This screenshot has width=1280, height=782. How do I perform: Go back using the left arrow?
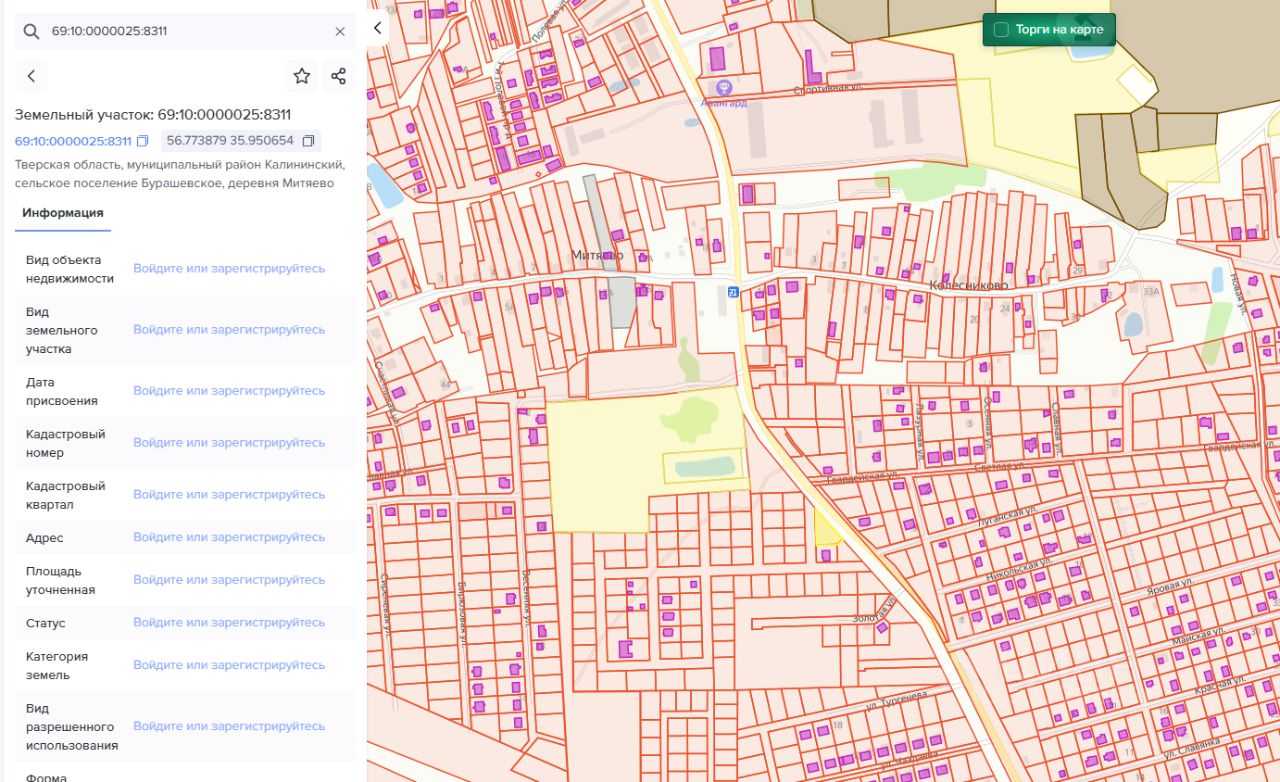32,76
